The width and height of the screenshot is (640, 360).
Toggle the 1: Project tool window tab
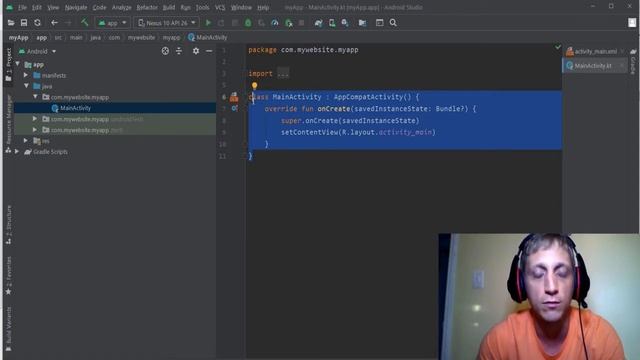pyautogui.click(x=9, y=64)
